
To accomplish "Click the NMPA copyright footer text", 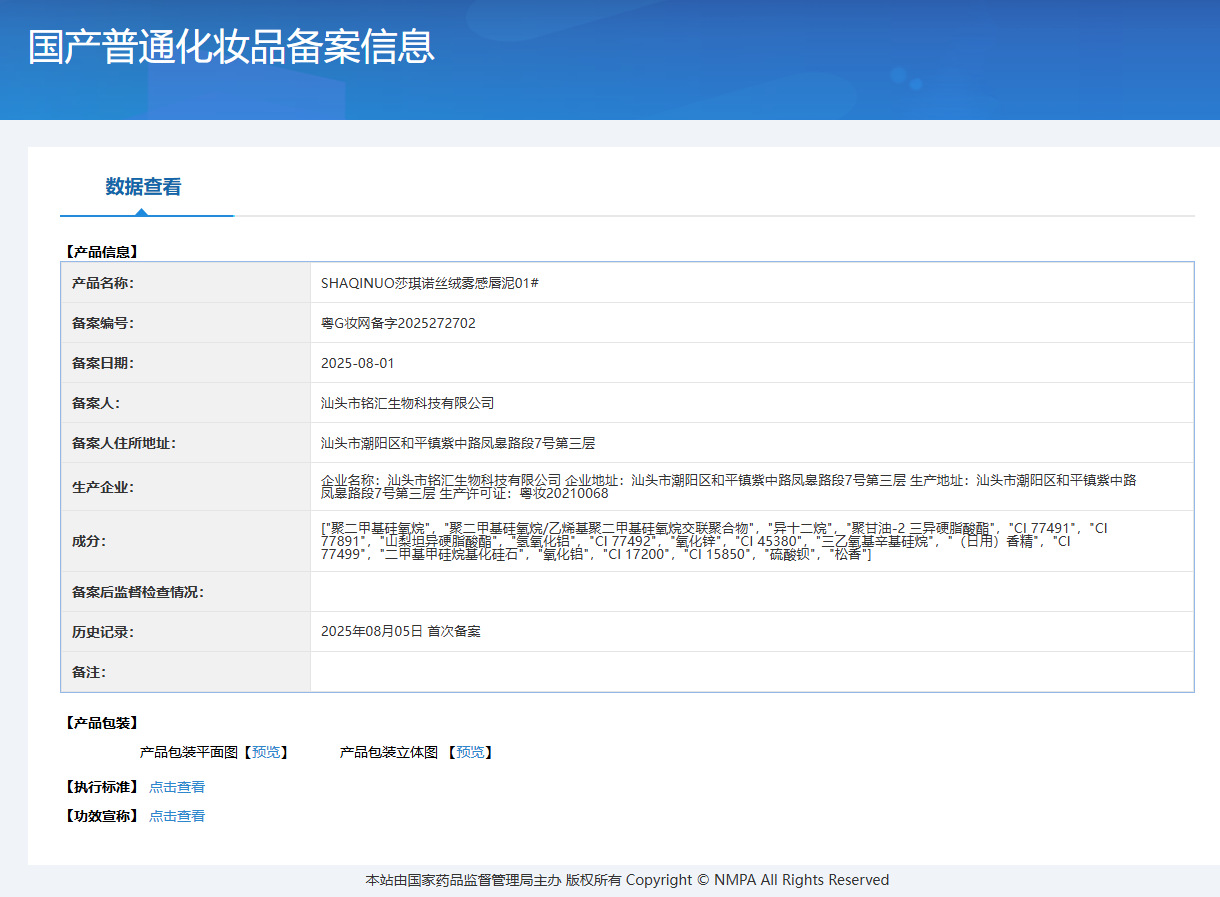I will coord(627,880).
